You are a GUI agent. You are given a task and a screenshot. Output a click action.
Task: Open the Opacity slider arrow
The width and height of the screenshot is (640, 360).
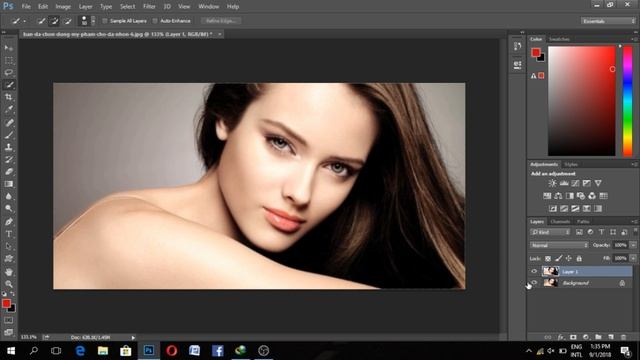tap(633, 245)
